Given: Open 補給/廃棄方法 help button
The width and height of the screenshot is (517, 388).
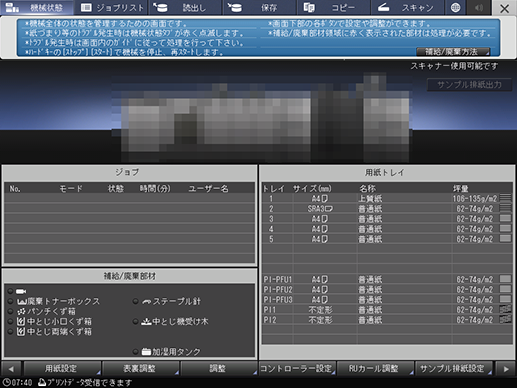Looking at the screenshot, I should (x=453, y=52).
